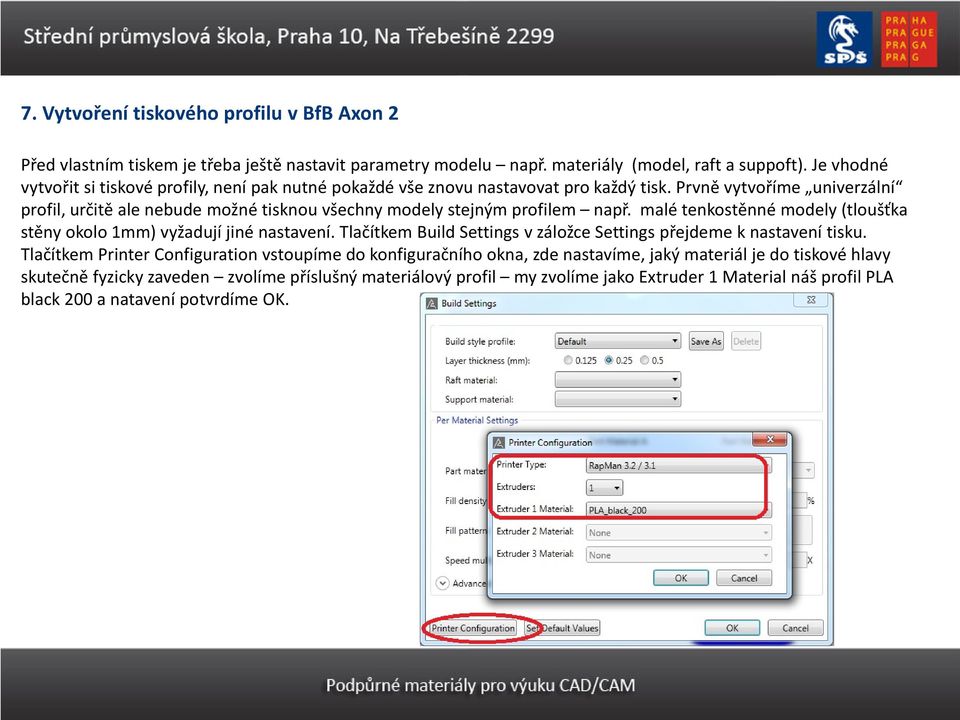Click OK in Build Settings window
This screenshot has width=960, height=720.
(732, 628)
